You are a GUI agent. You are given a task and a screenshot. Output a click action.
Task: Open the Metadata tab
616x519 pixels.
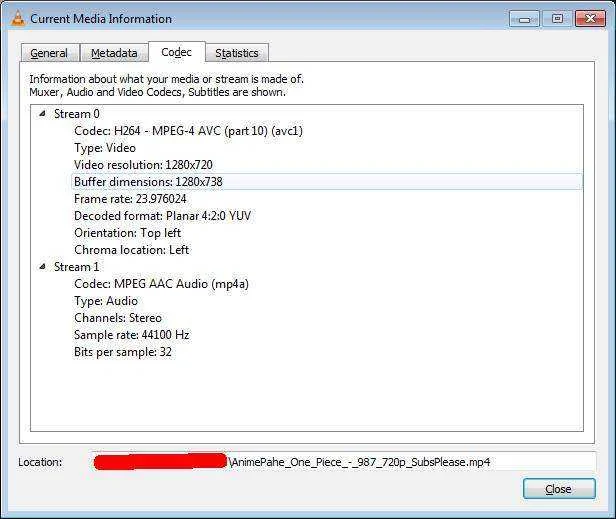click(114, 53)
